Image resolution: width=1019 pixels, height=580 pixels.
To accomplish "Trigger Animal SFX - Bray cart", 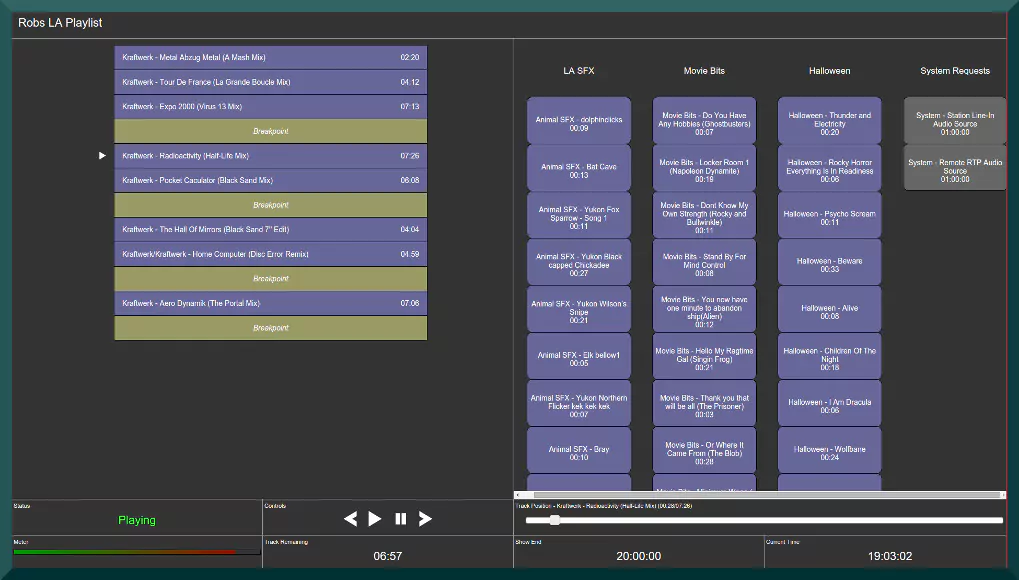I will [x=578, y=450].
